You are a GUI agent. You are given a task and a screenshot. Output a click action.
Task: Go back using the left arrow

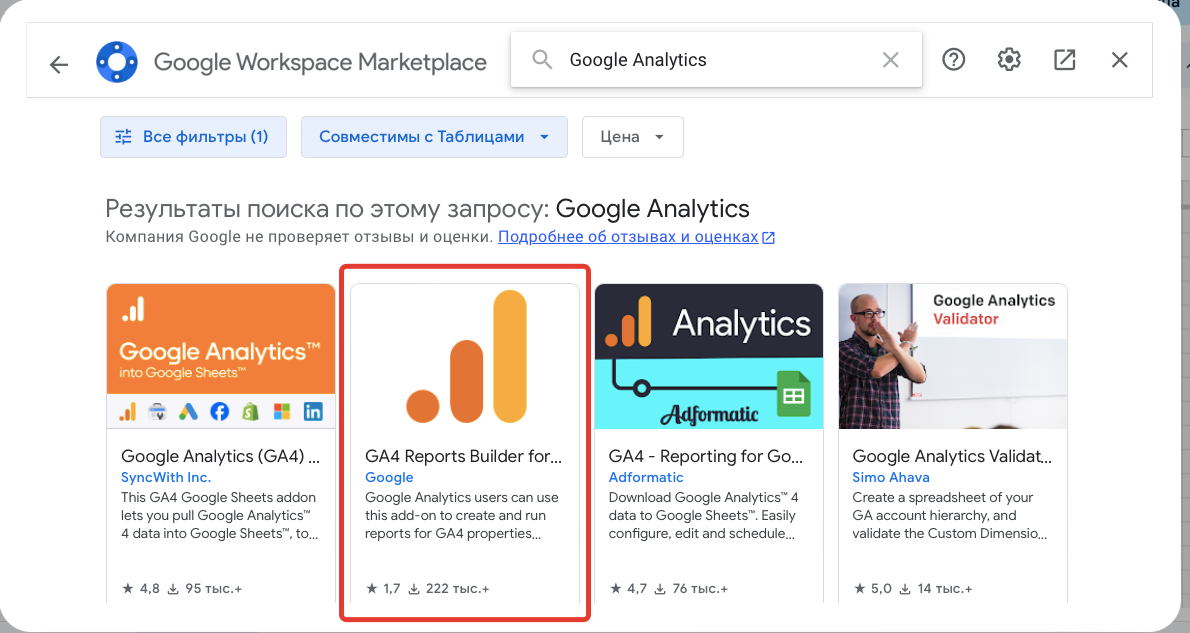[58, 65]
